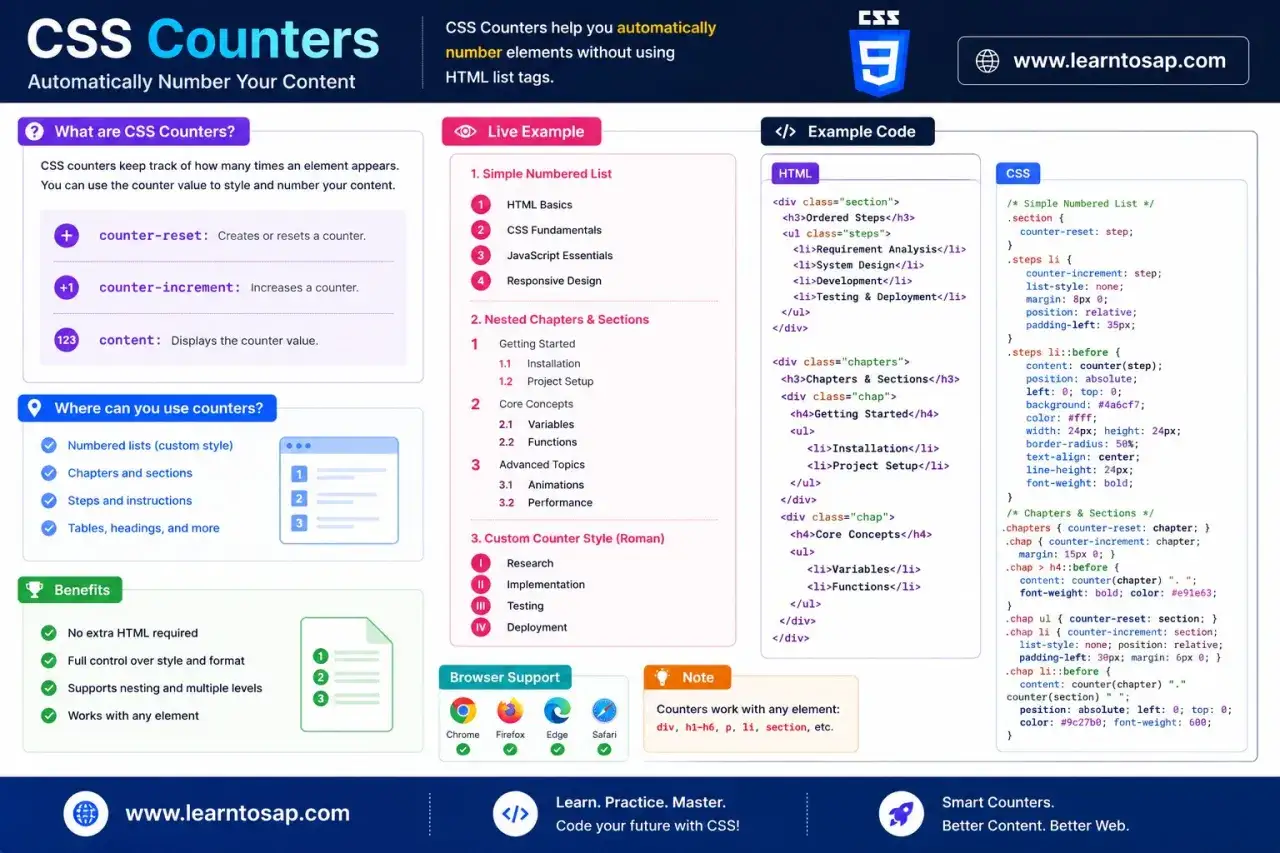
Task: Click the Edge browser icon
Action: (x=557, y=711)
